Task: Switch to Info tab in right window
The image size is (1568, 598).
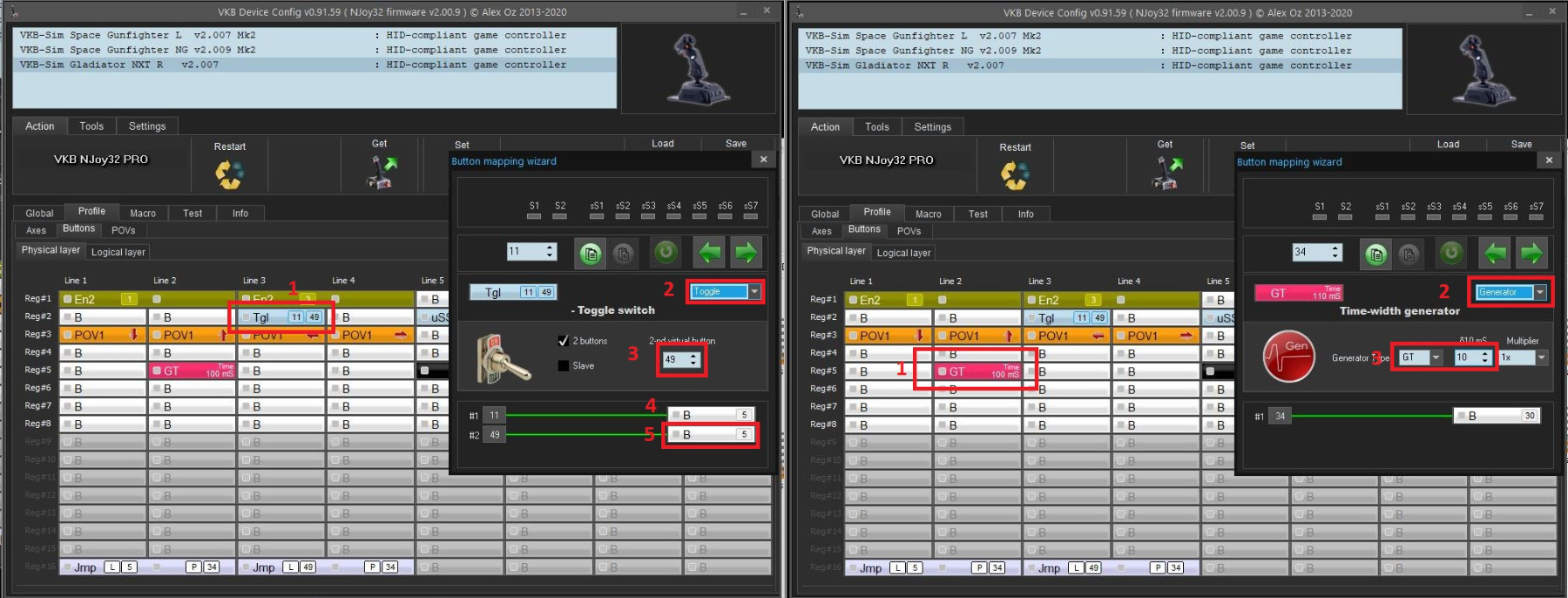Action: [x=1026, y=214]
